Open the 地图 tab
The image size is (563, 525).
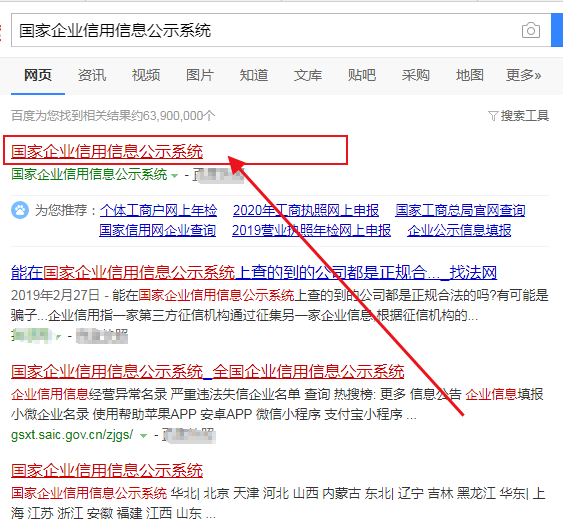coord(470,75)
